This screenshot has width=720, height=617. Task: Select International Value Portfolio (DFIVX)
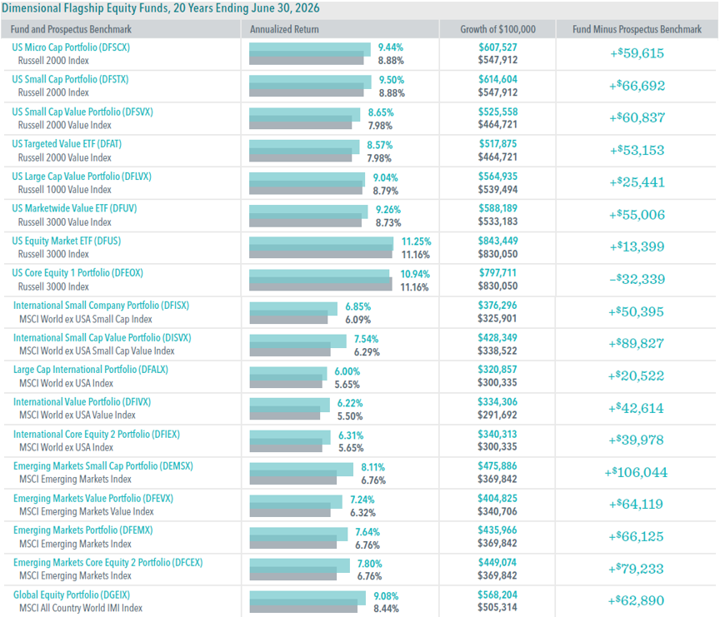click(82, 402)
